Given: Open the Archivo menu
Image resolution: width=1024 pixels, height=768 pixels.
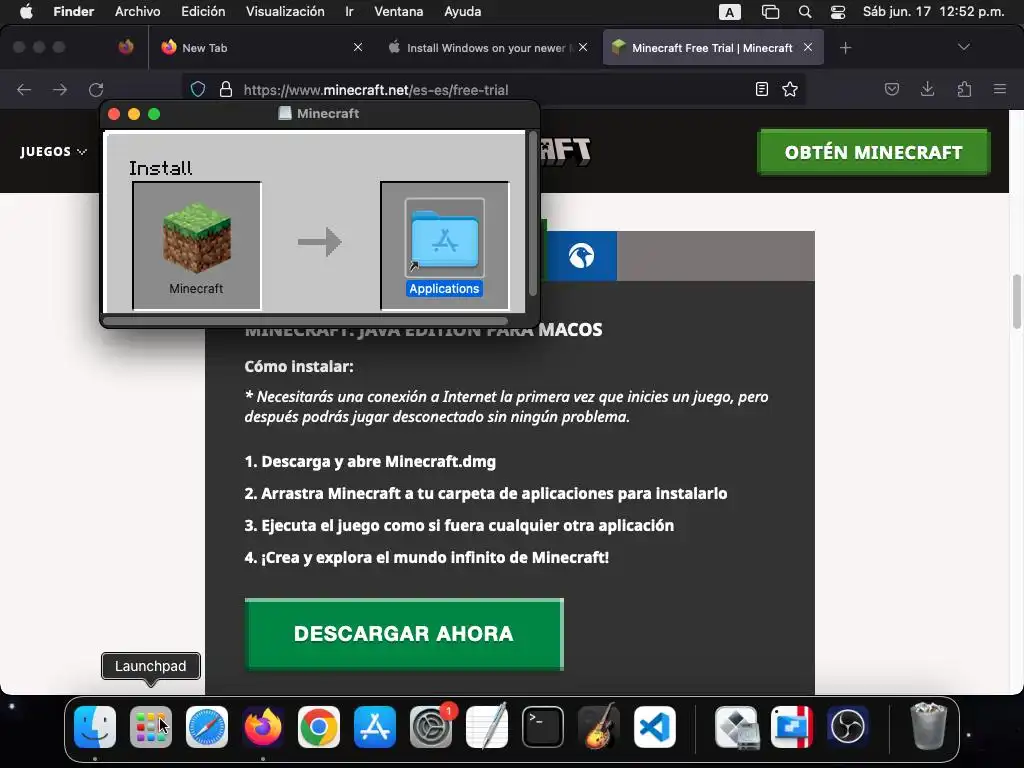Looking at the screenshot, I should coord(138,12).
